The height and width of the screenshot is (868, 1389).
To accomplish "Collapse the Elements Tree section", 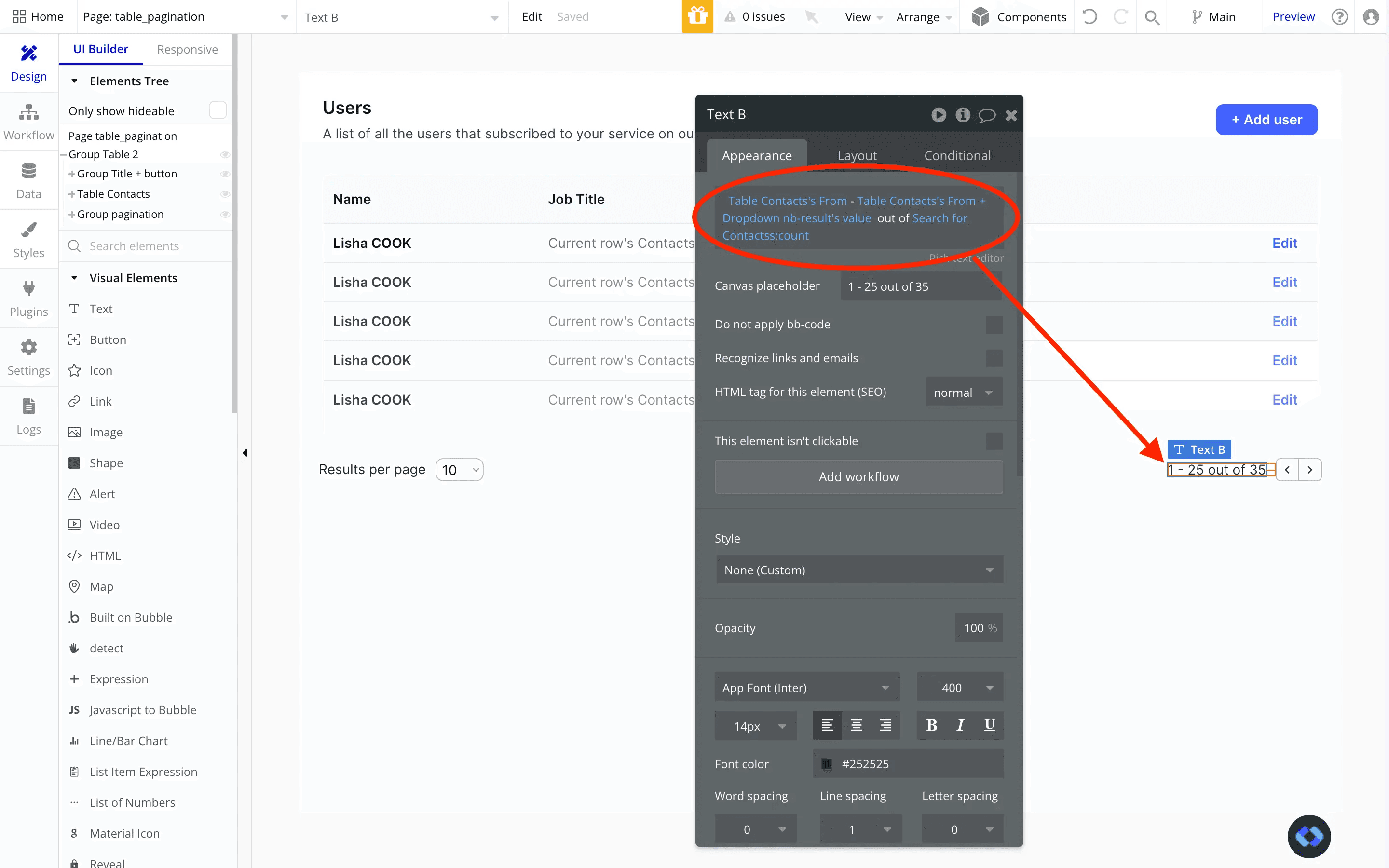I will pyautogui.click(x=74, y=81).
